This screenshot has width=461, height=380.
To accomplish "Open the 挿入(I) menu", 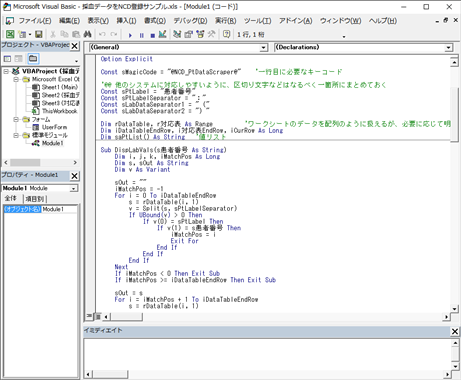I will (126, 21).
